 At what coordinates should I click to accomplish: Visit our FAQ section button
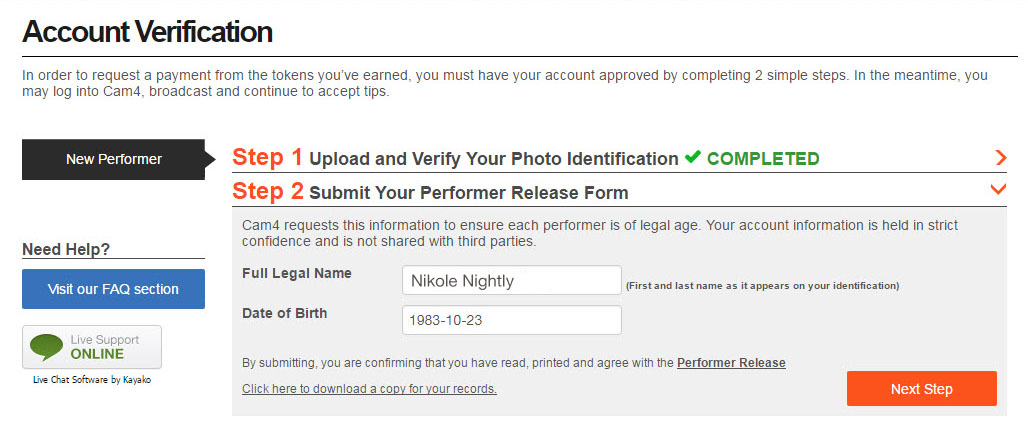[x=113, y=289]
